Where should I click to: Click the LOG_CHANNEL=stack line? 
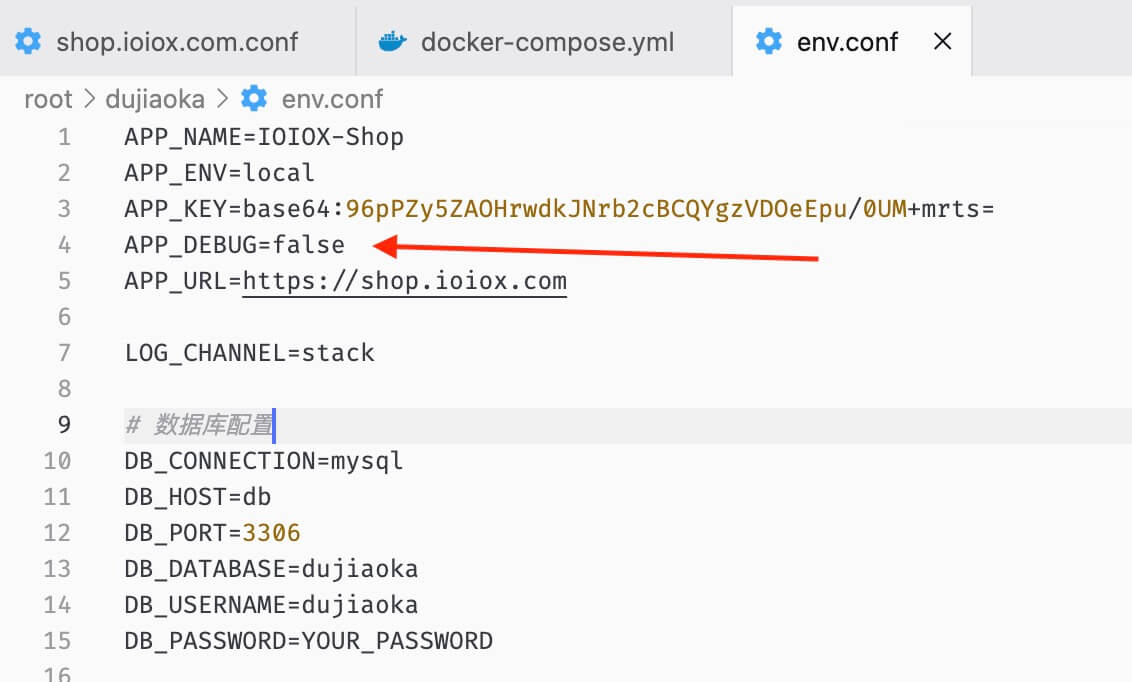[249, 353]
